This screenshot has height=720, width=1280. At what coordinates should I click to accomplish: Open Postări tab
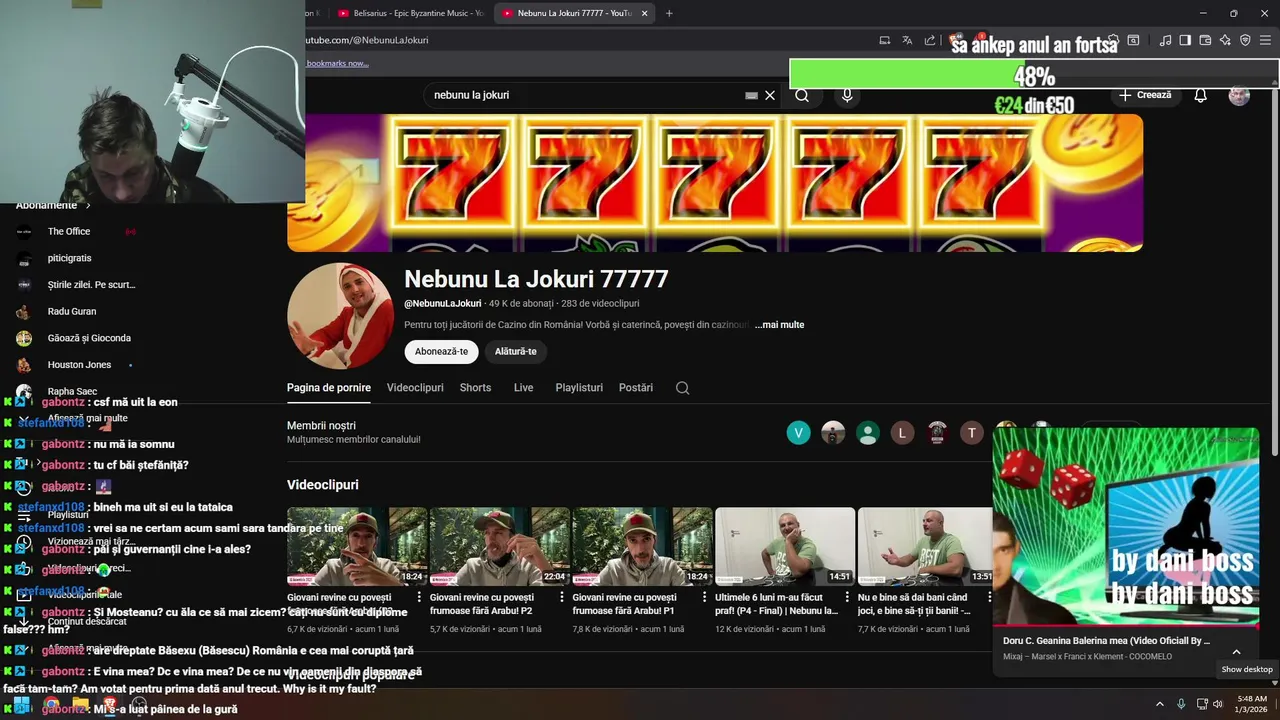[636, 388]
